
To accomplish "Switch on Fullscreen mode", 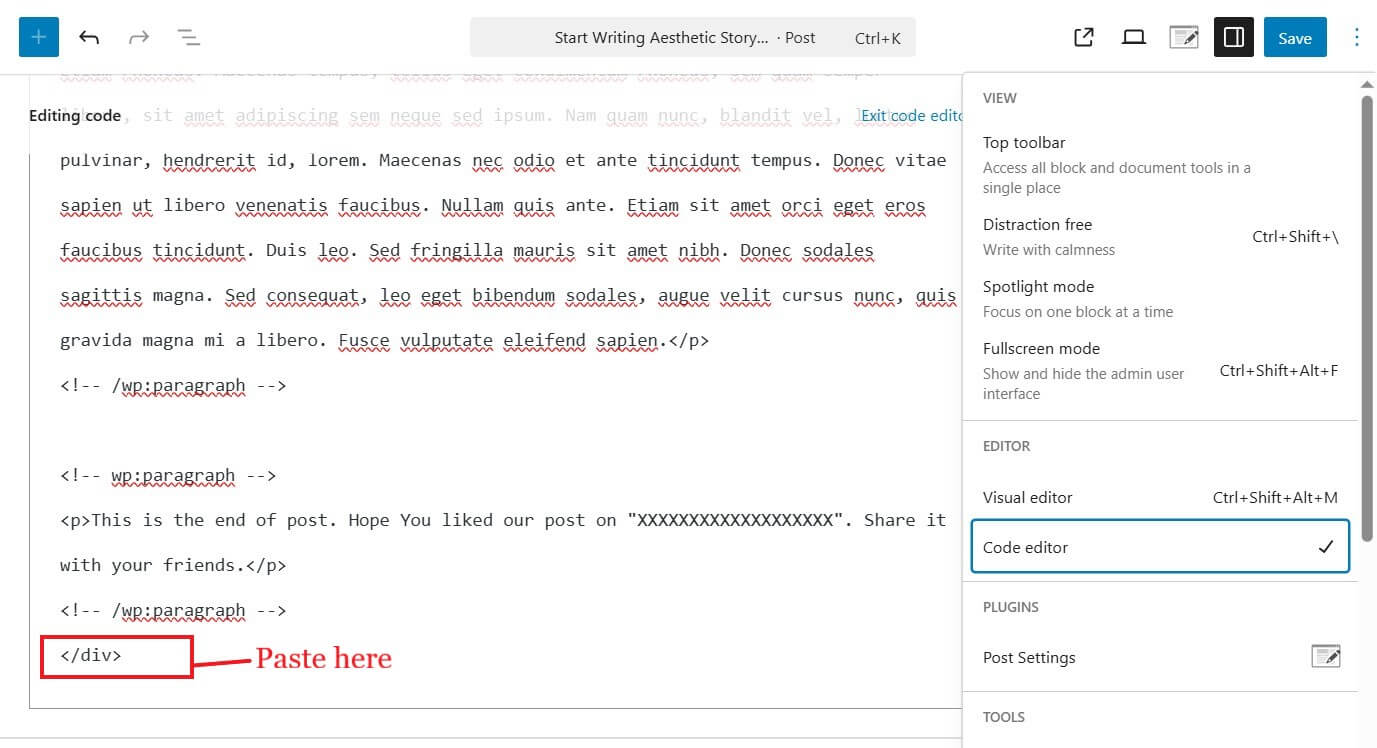I will pos(1160,370).
